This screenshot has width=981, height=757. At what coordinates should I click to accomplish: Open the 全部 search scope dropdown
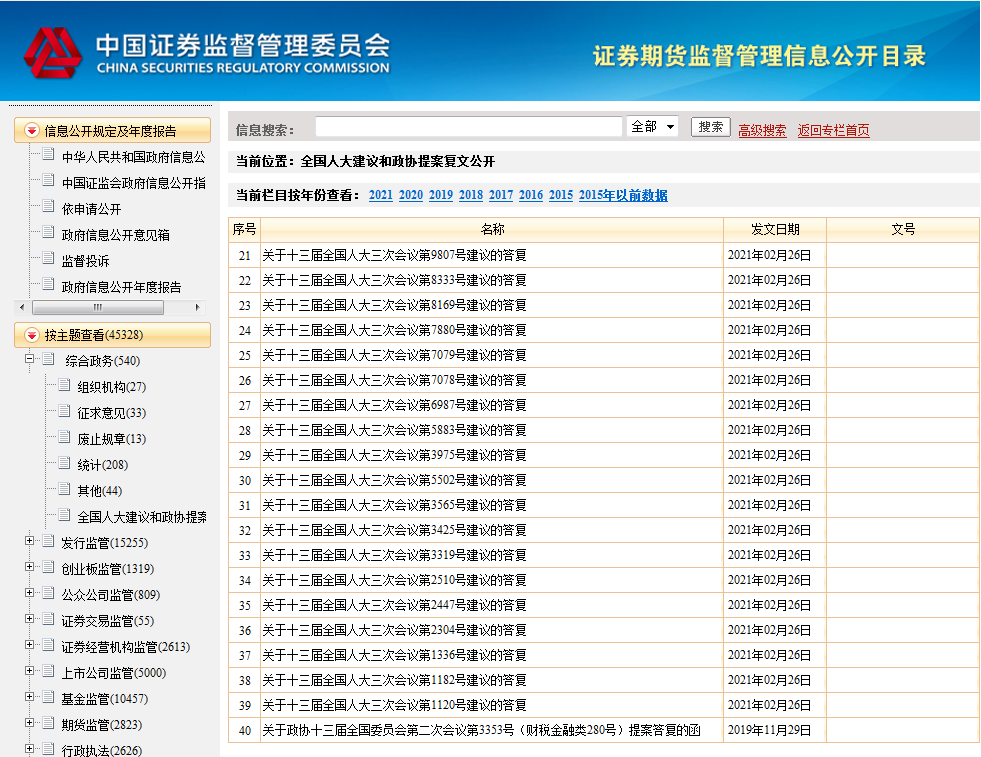pyautogui.click(x=652, y=126)
